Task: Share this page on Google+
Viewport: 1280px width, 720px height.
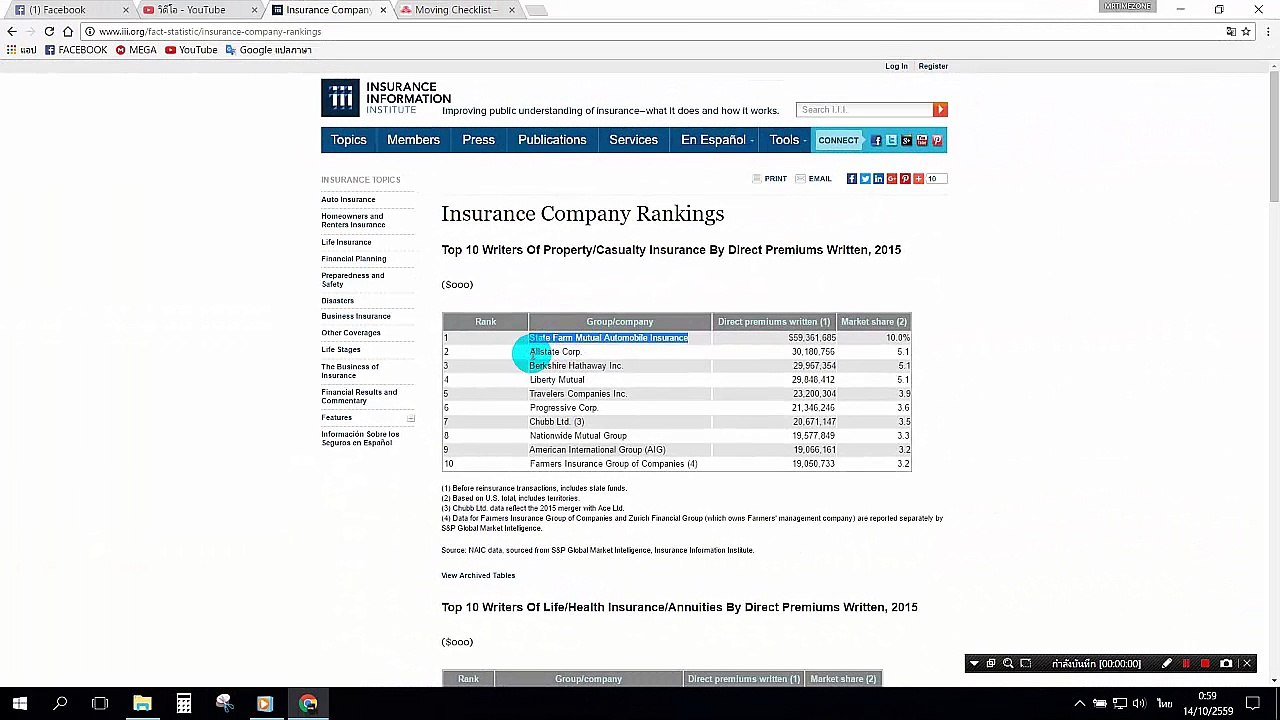Action: [x=891, y=179]
